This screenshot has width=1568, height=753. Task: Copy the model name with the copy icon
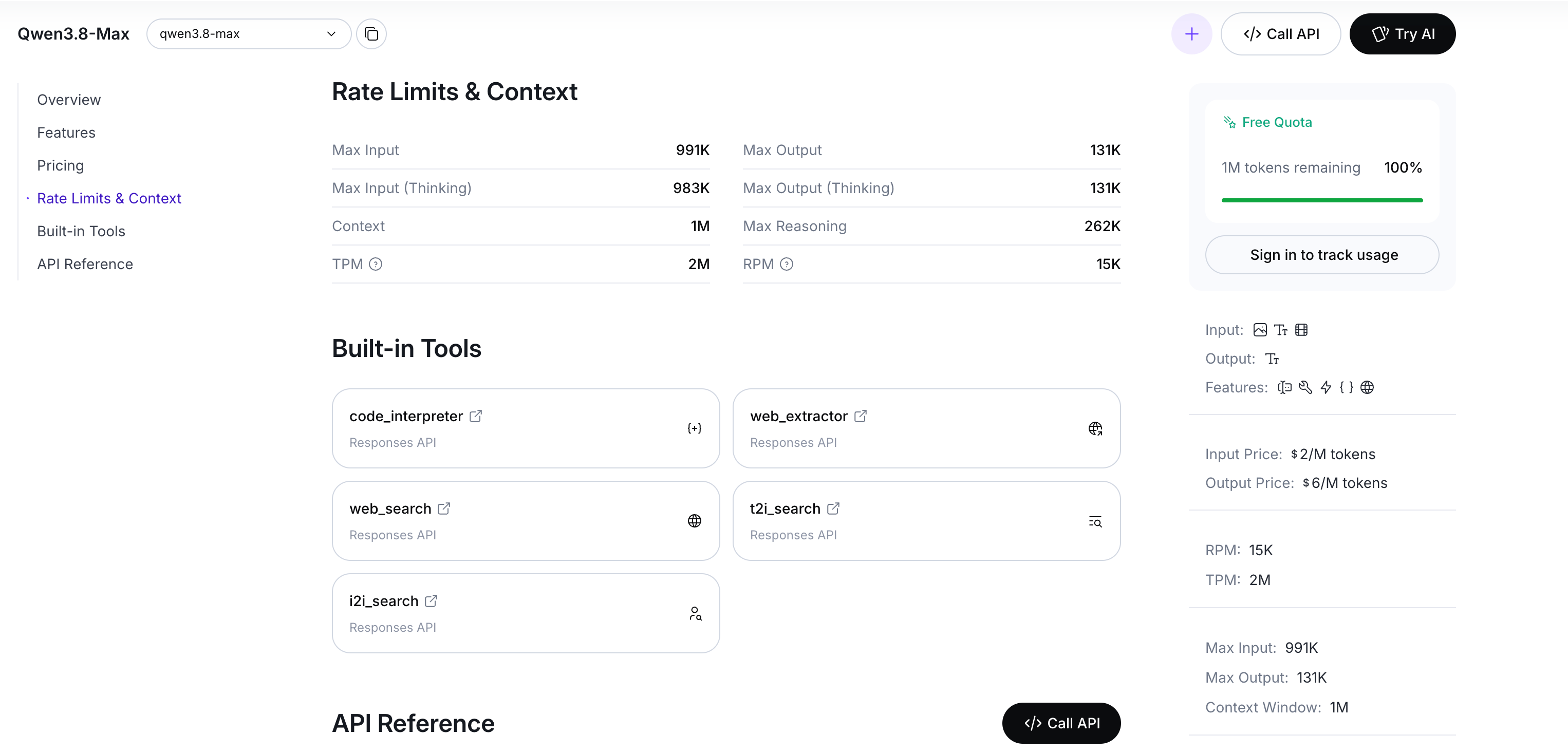pyautogui.click(x=371, y=34)
